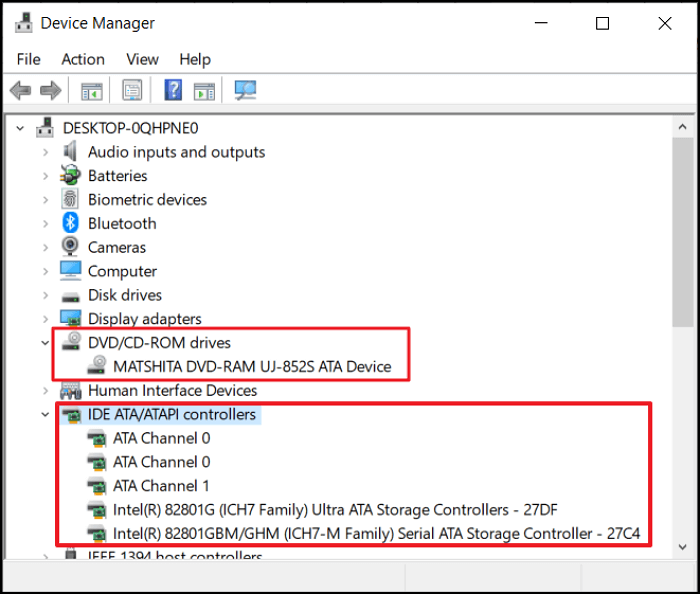Select Human Interface Devices label
Image resolution: width=700 pixels, height=594 pixels.
172,390
